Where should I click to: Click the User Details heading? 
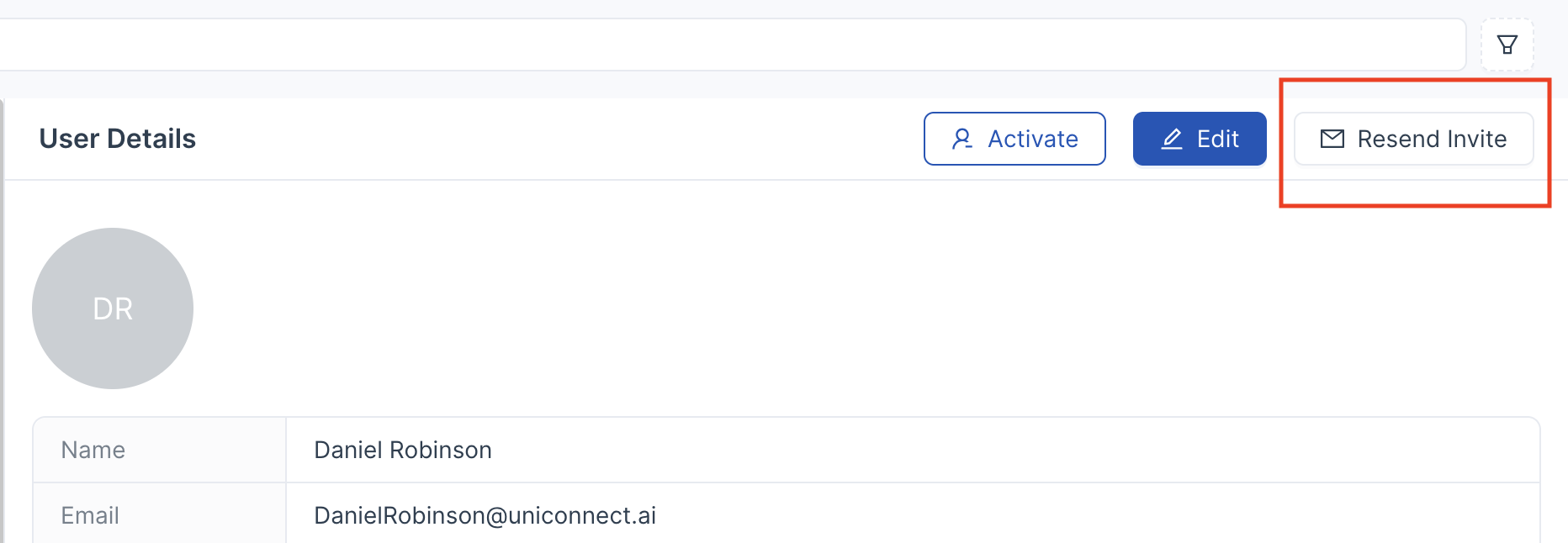click(118, 139)
